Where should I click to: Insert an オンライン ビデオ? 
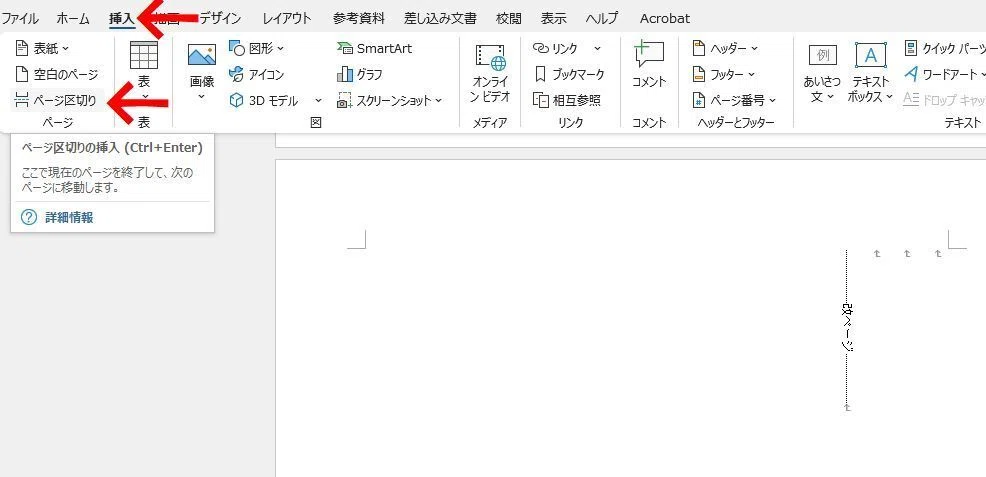tap(490, 74)
